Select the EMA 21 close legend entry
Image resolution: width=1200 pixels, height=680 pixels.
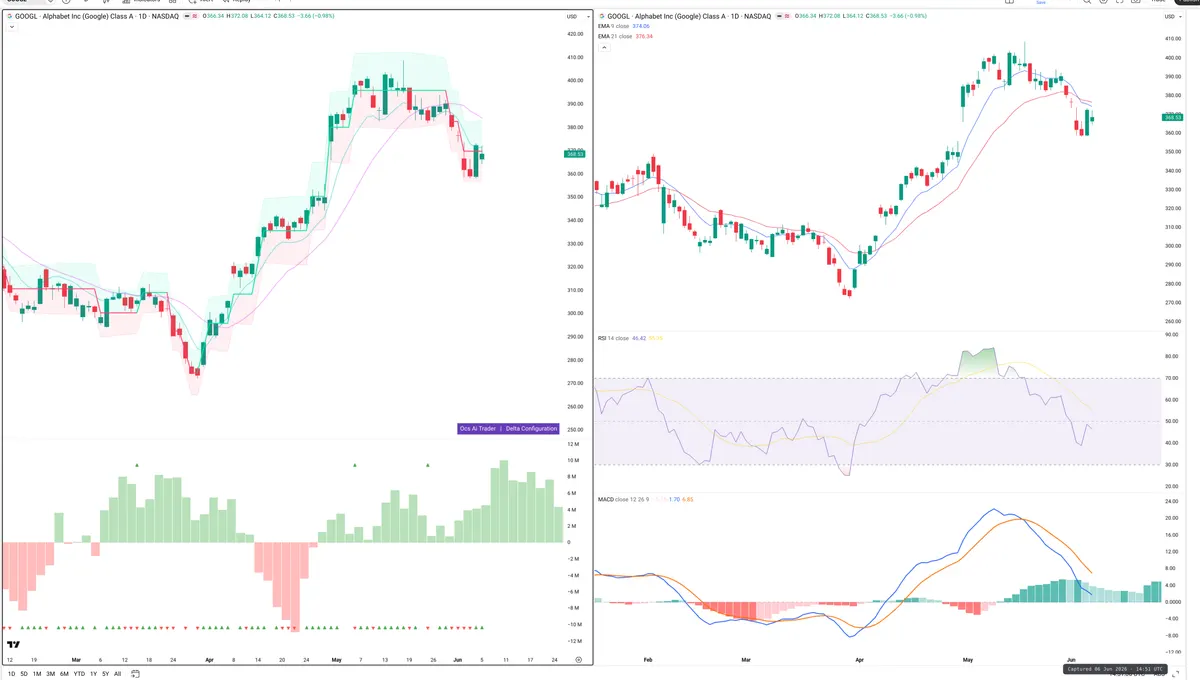pos(625,37)
